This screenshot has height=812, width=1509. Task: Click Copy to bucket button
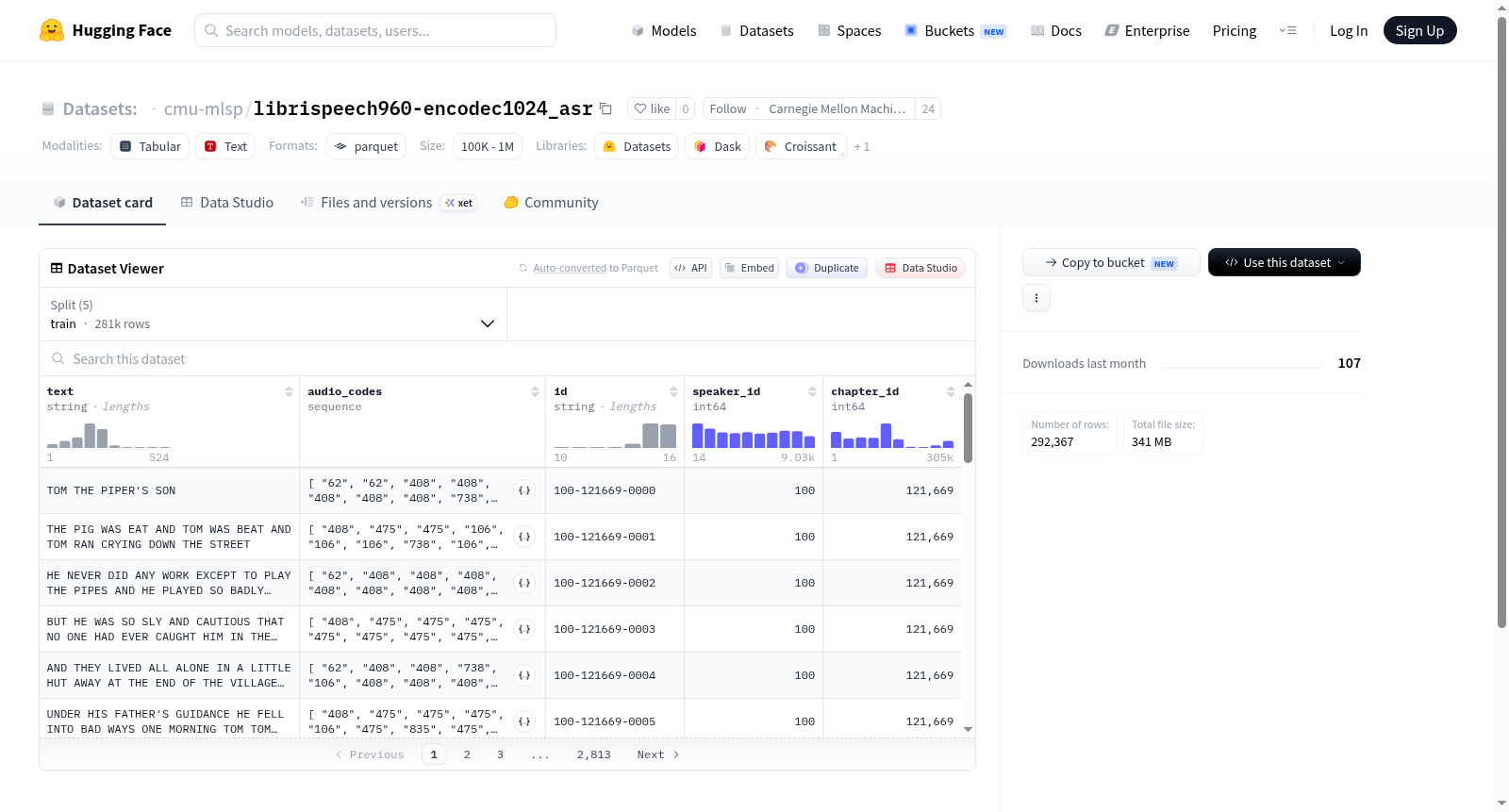pos(1111,262)
